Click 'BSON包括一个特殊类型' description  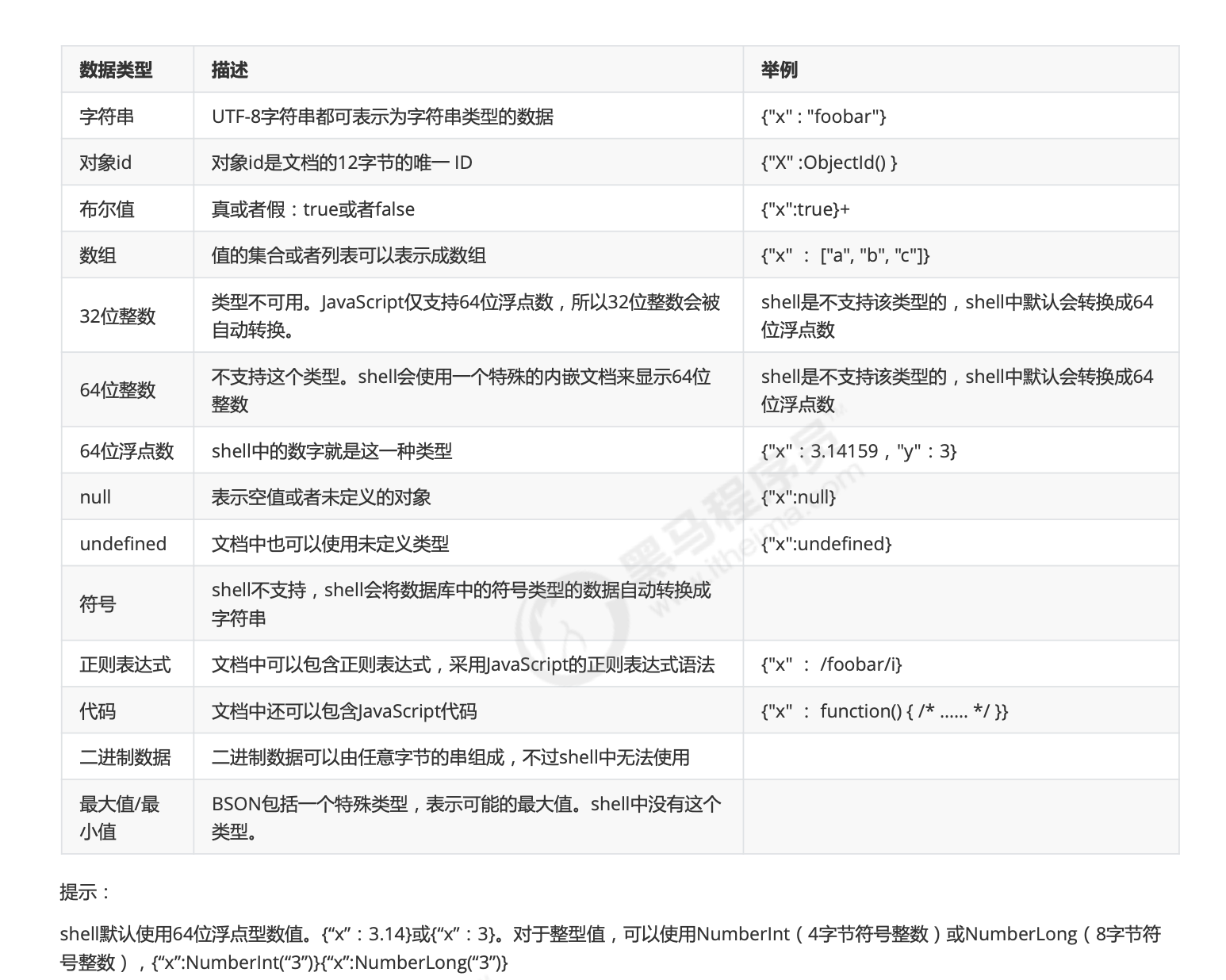point(466,817)
